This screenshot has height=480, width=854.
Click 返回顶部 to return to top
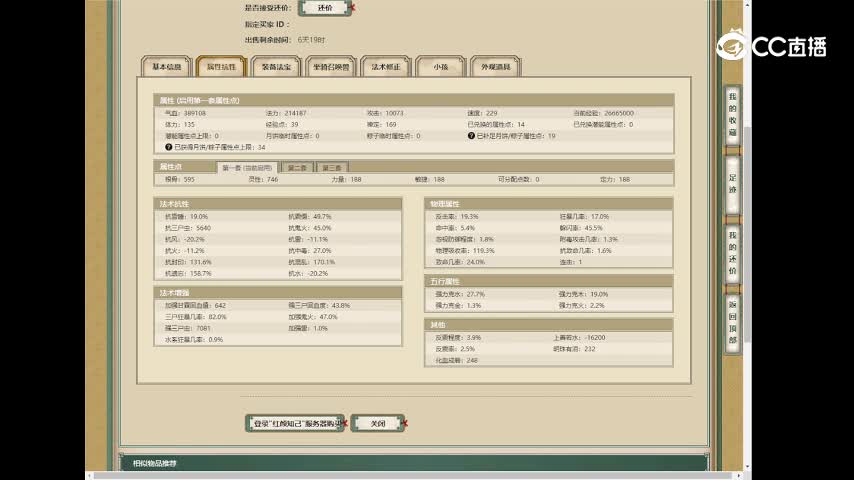click(x=732, y=322)
